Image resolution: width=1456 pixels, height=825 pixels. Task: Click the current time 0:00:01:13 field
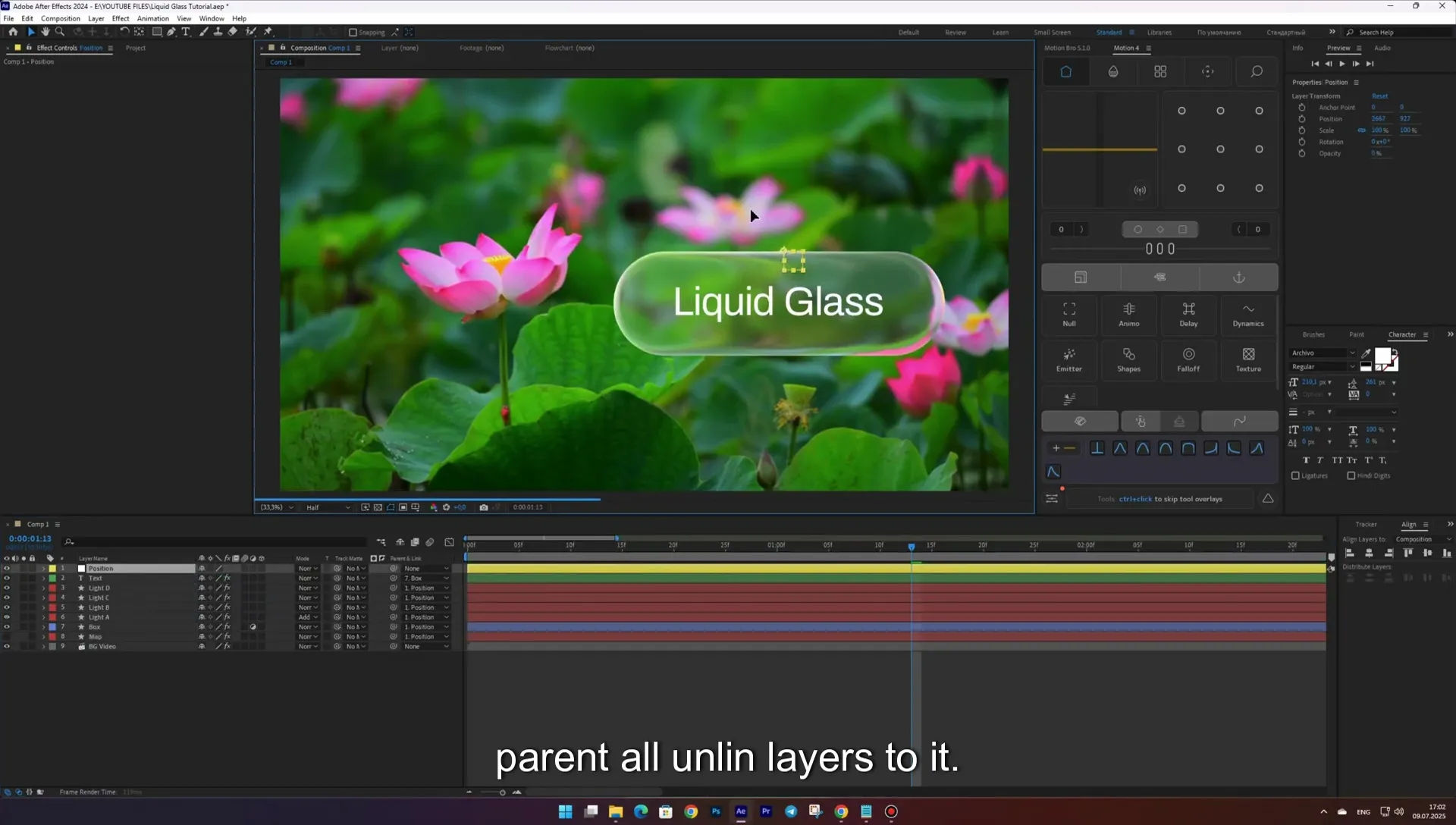point(30,538)
